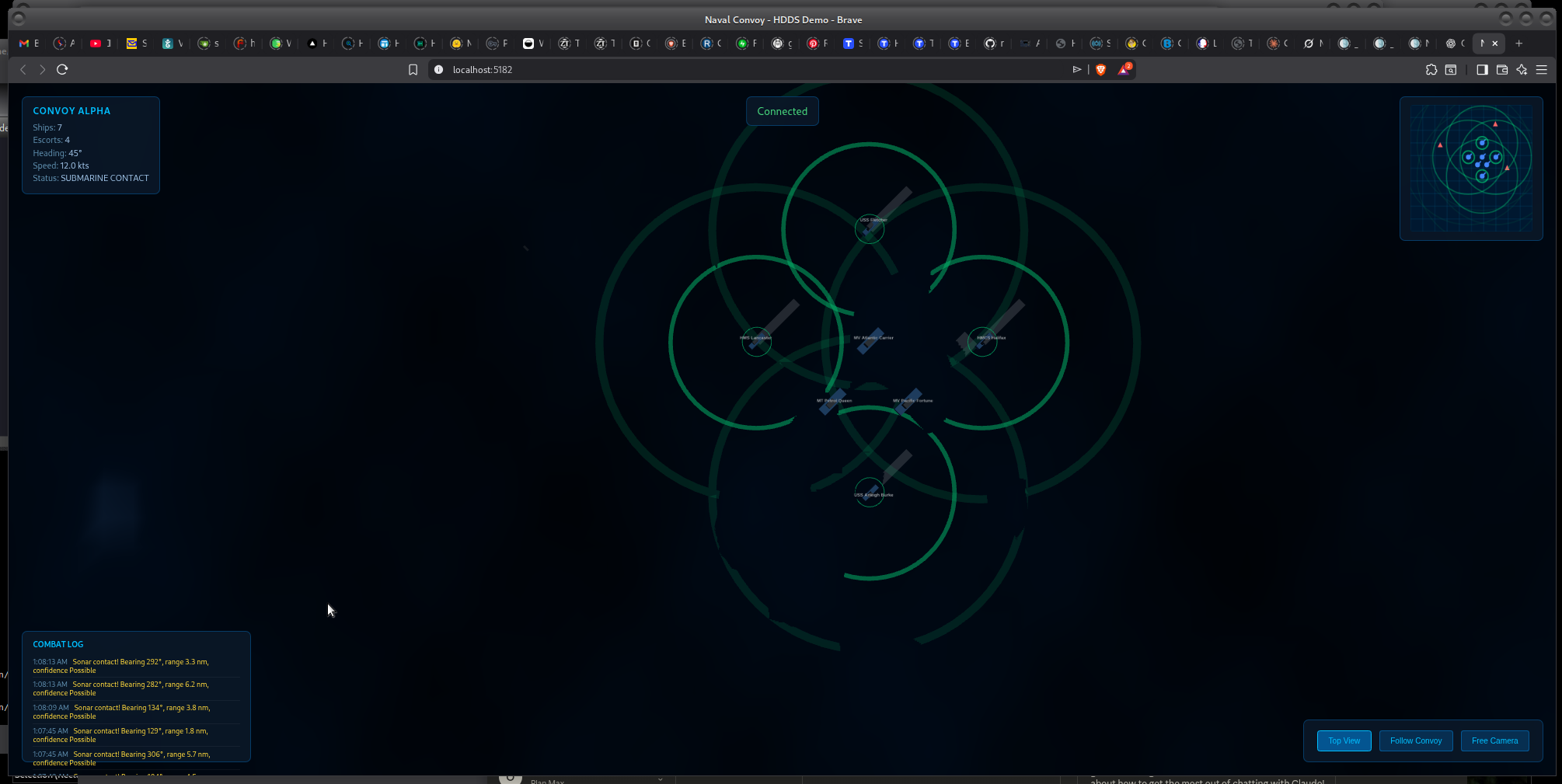Open Brave's hamburger menu
The width and height of the screenshot is (1562, 784).
[x=1543, y=69]
